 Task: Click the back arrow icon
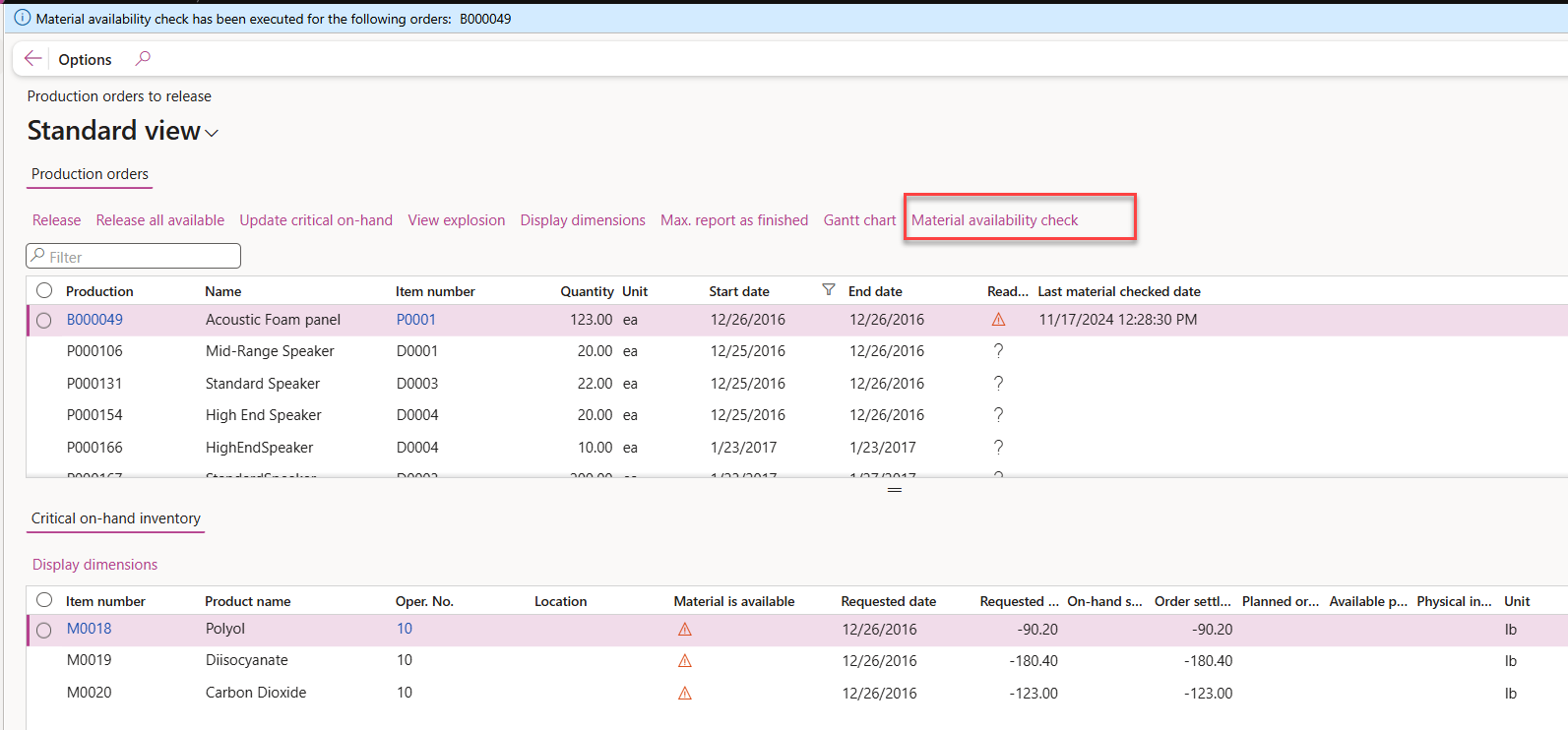click(32, 59)
